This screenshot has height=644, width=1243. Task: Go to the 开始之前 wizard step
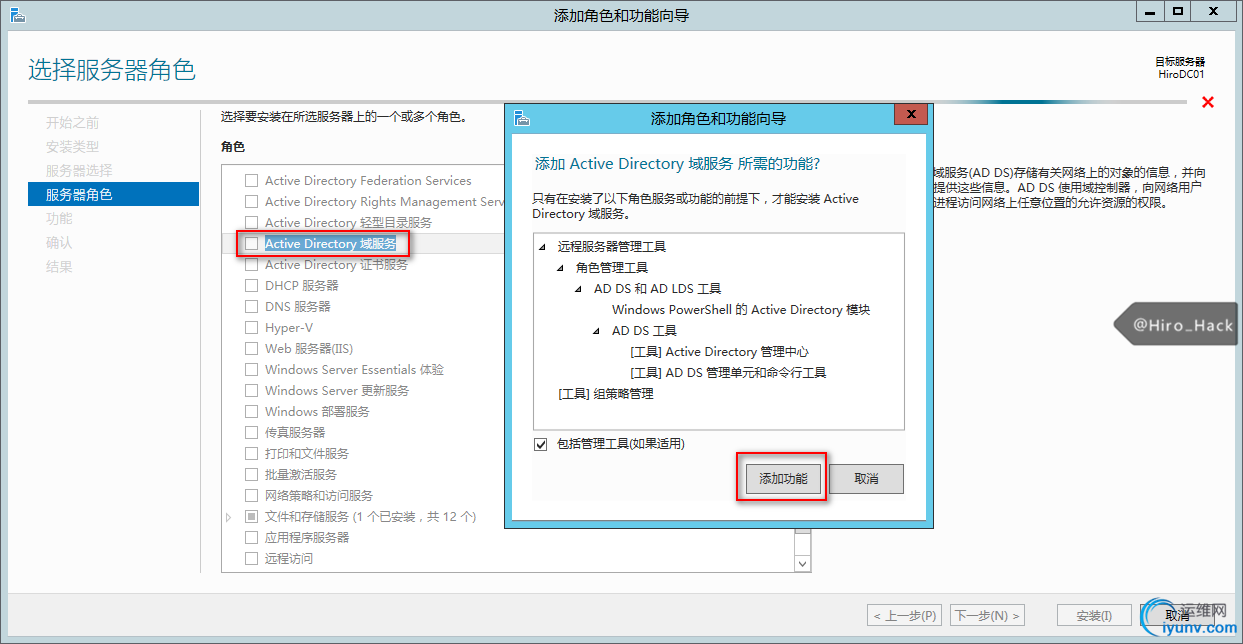72,123
